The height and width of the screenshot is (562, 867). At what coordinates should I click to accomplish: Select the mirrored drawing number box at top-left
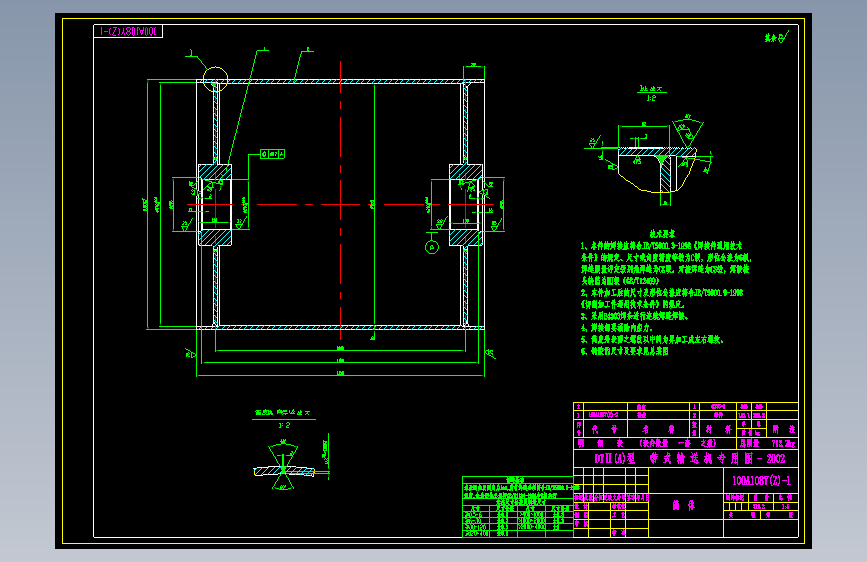pyautogui.click(x=128, y=32)
